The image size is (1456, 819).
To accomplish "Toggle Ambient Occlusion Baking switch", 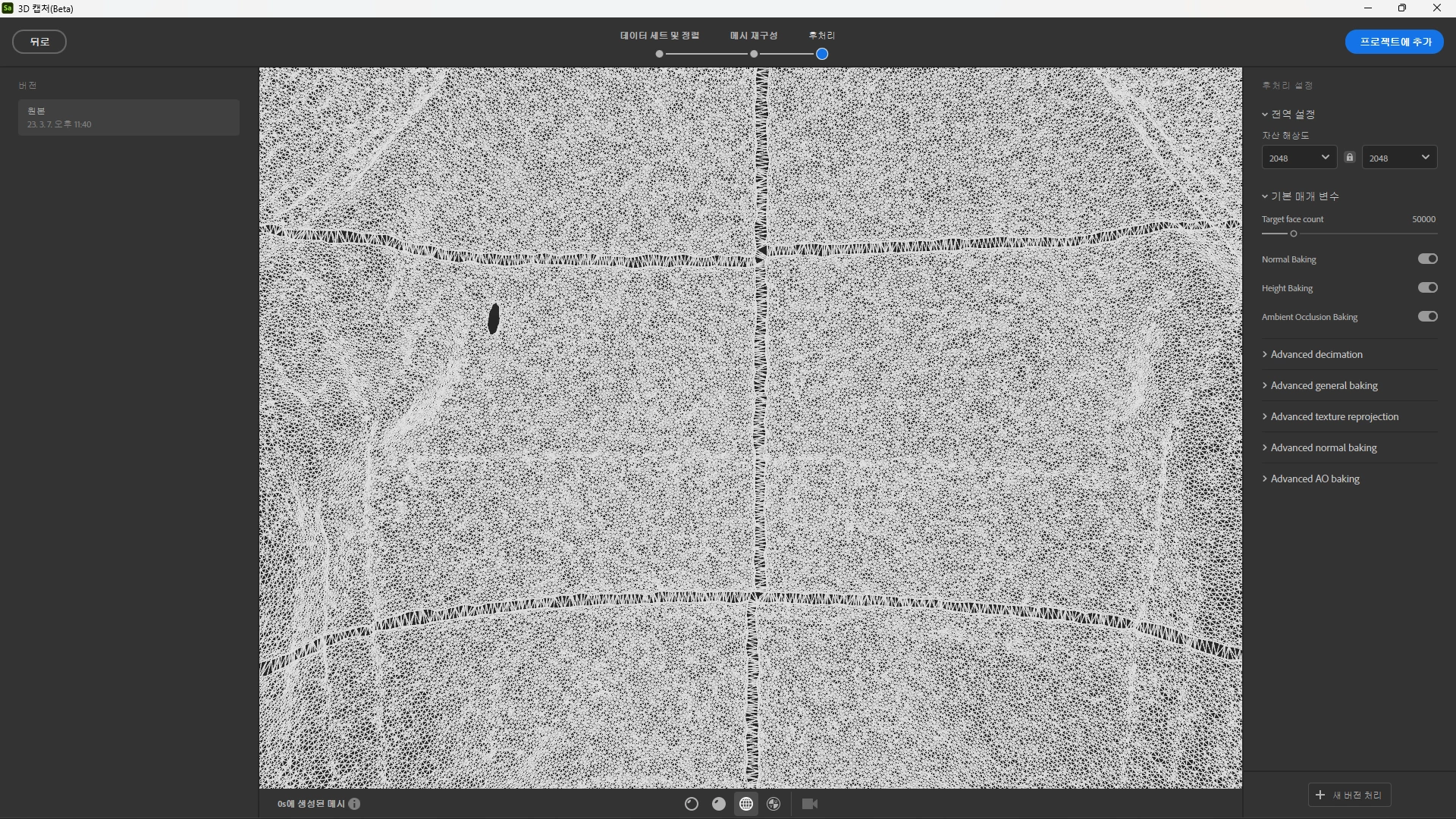I will [x=1427, y=317].
